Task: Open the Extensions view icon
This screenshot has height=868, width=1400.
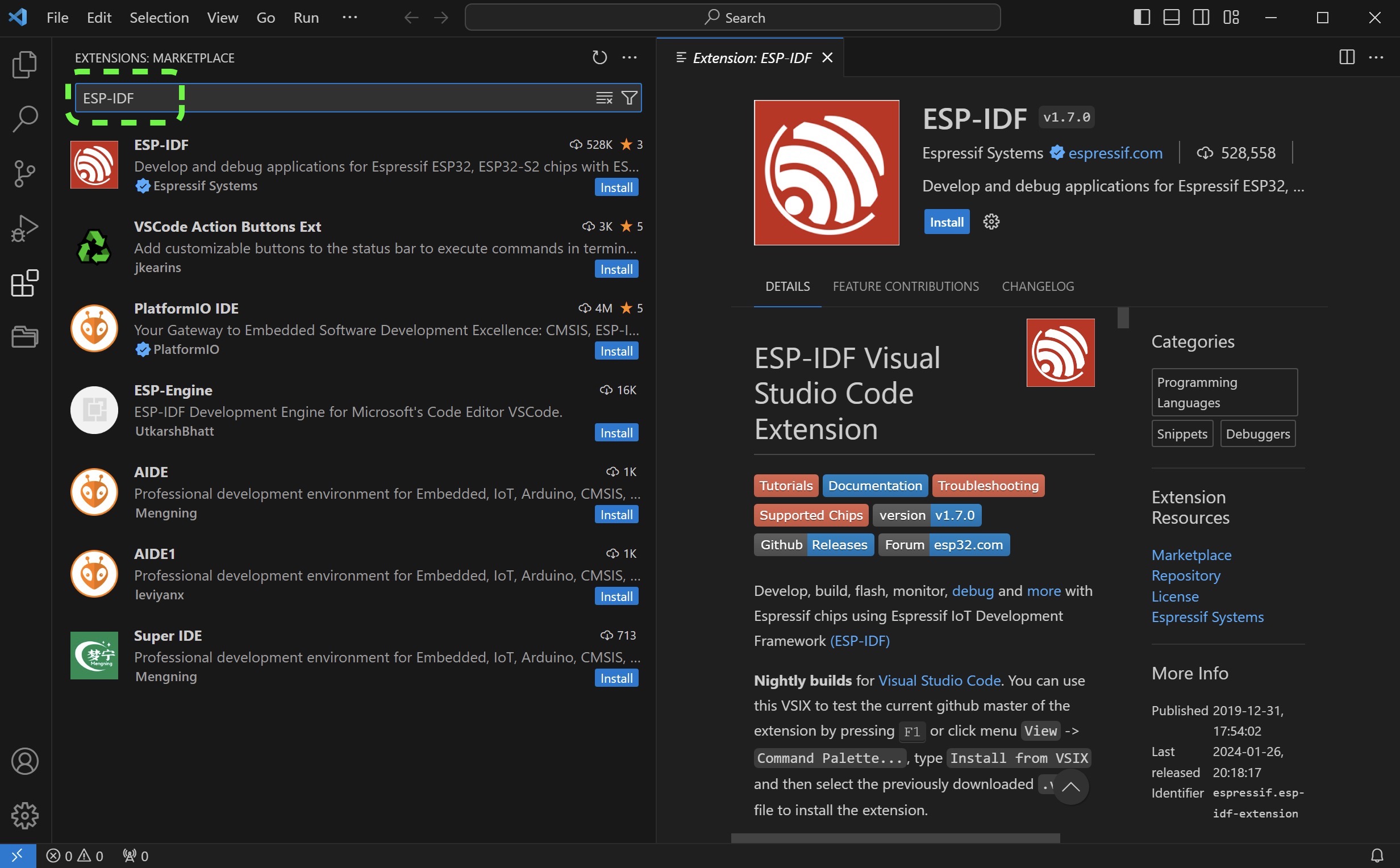Action: click(24, 283)
